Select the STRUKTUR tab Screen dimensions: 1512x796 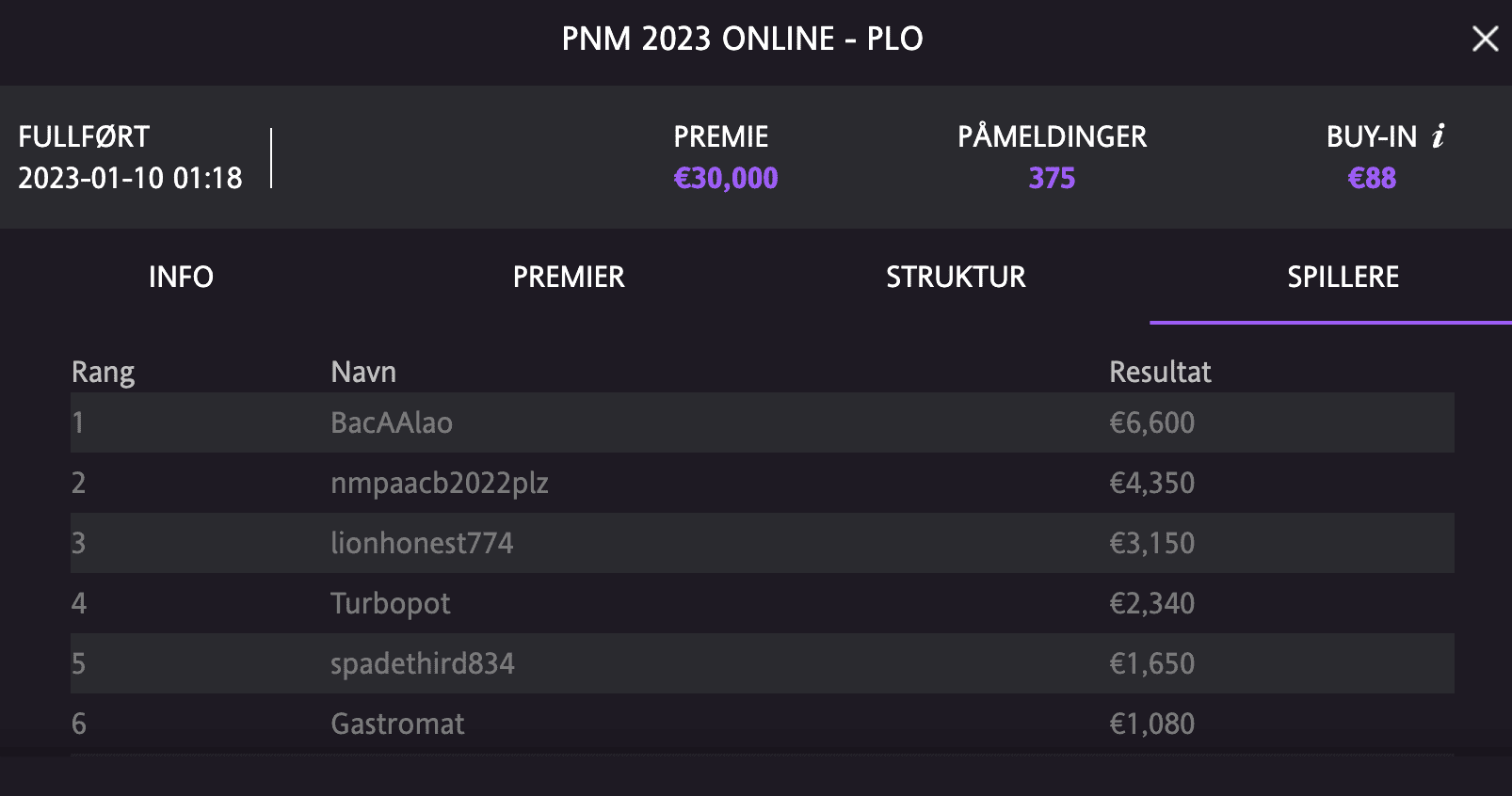(956, 277)
